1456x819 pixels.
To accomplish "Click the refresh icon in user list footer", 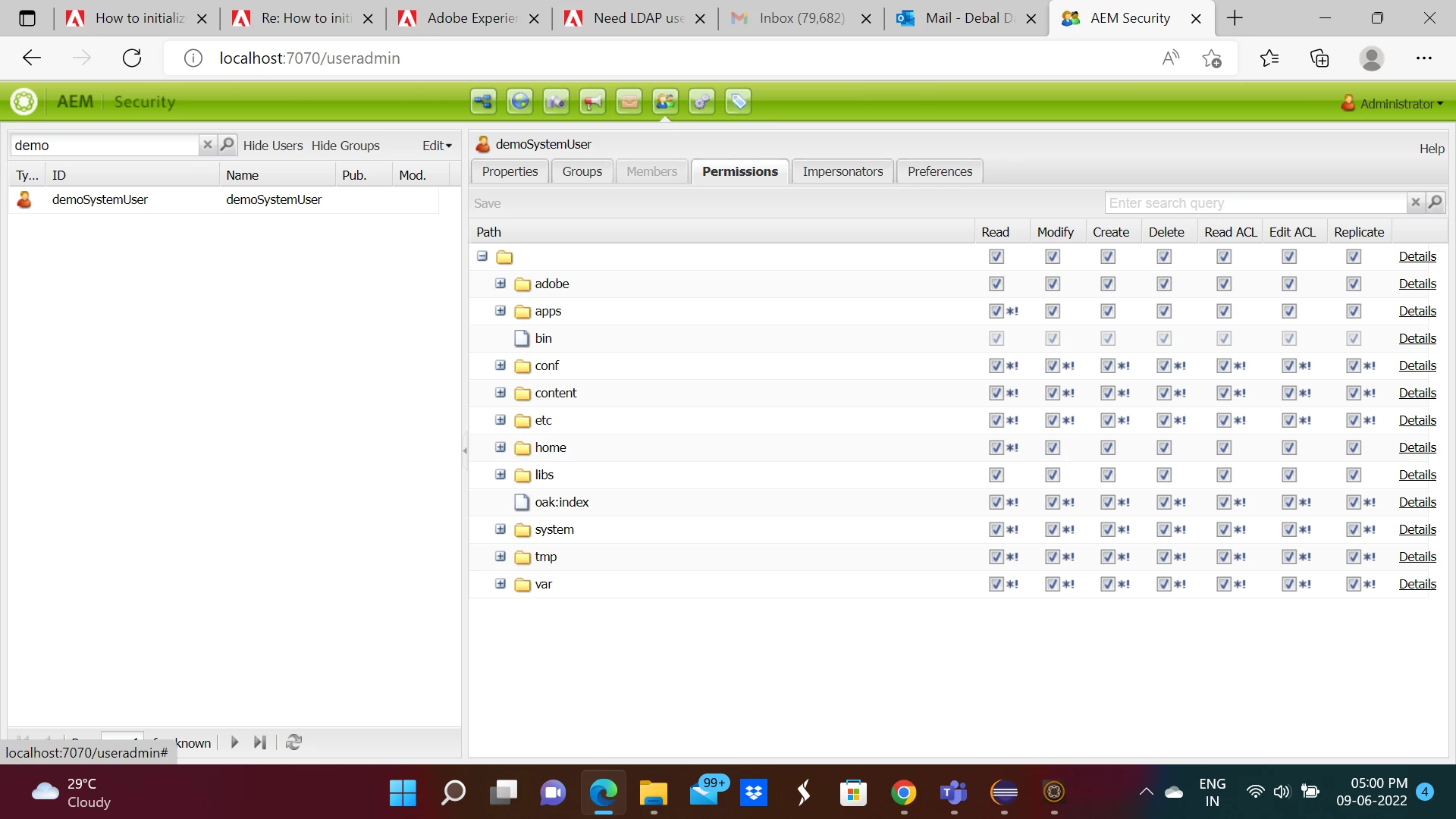I will click(x=294, y=742).
